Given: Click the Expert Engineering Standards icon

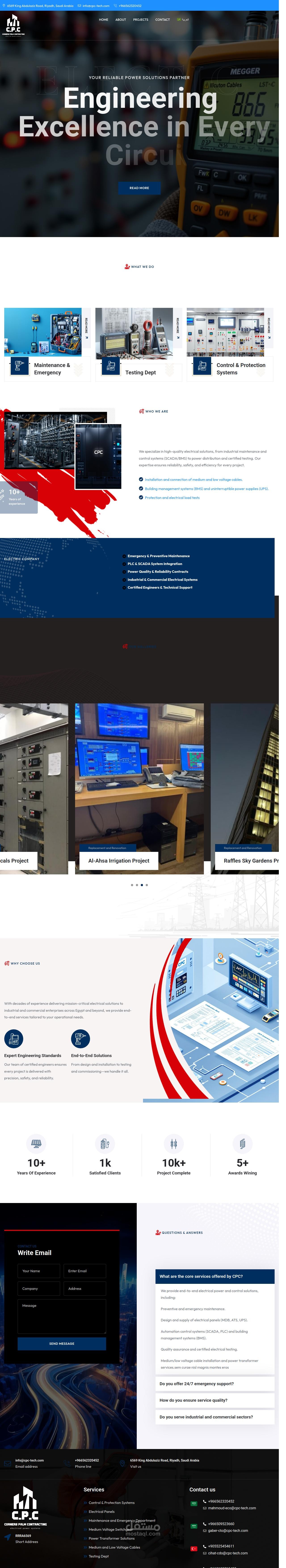Looking at the screenshot, I should [13, 1038].
